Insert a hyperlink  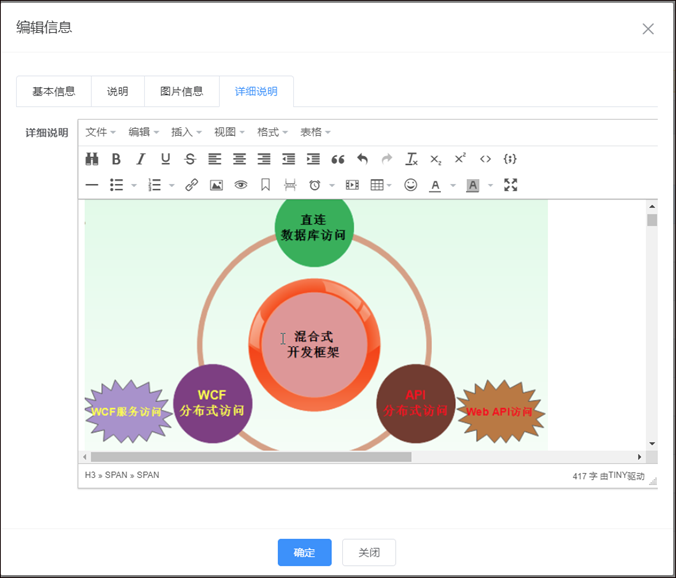pos(191,185)
